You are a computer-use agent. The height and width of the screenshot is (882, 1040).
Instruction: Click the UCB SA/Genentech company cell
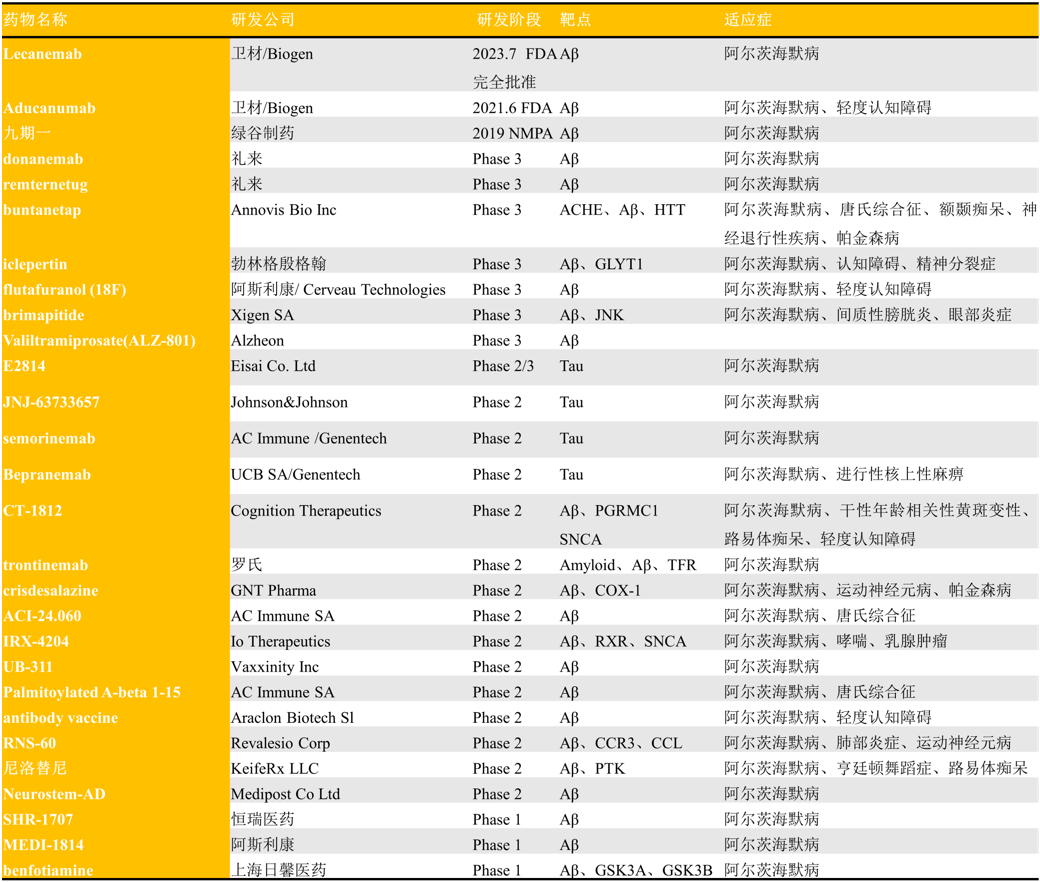[x=296, y=475]
